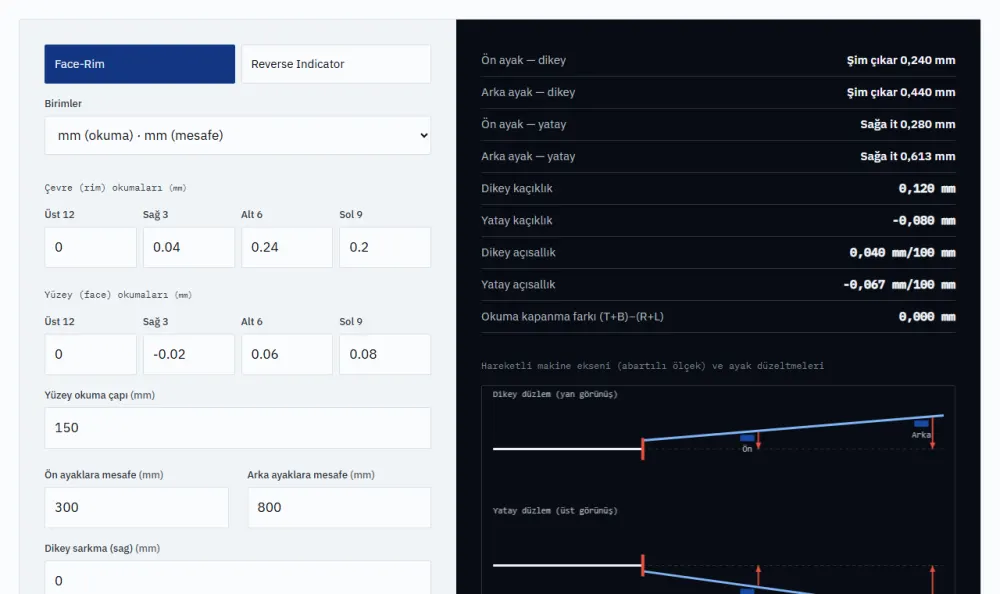Click the rim Alt 6 field with 0.24

coord(287,248)
